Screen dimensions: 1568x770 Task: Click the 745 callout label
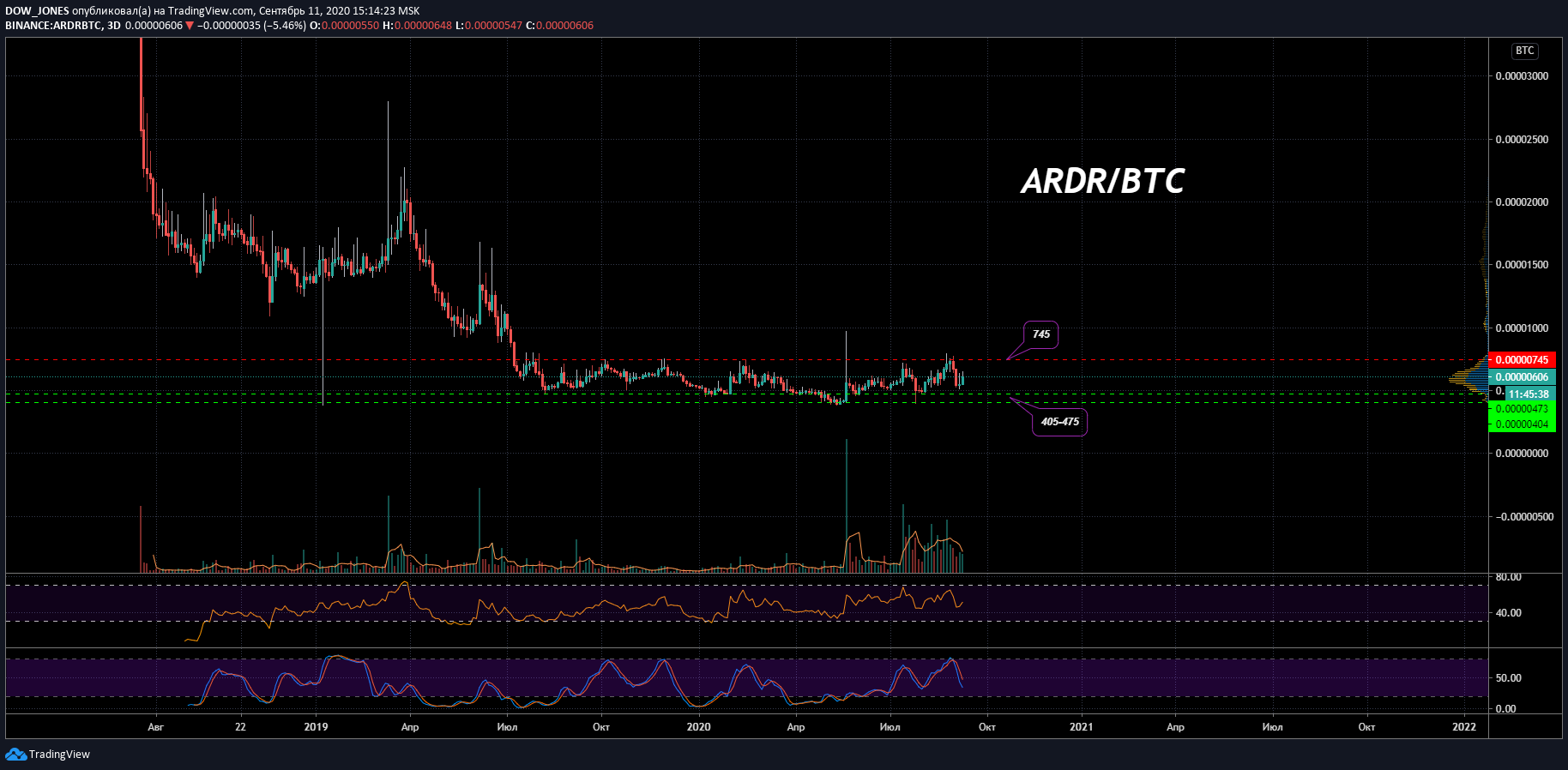coord(1041,334)
